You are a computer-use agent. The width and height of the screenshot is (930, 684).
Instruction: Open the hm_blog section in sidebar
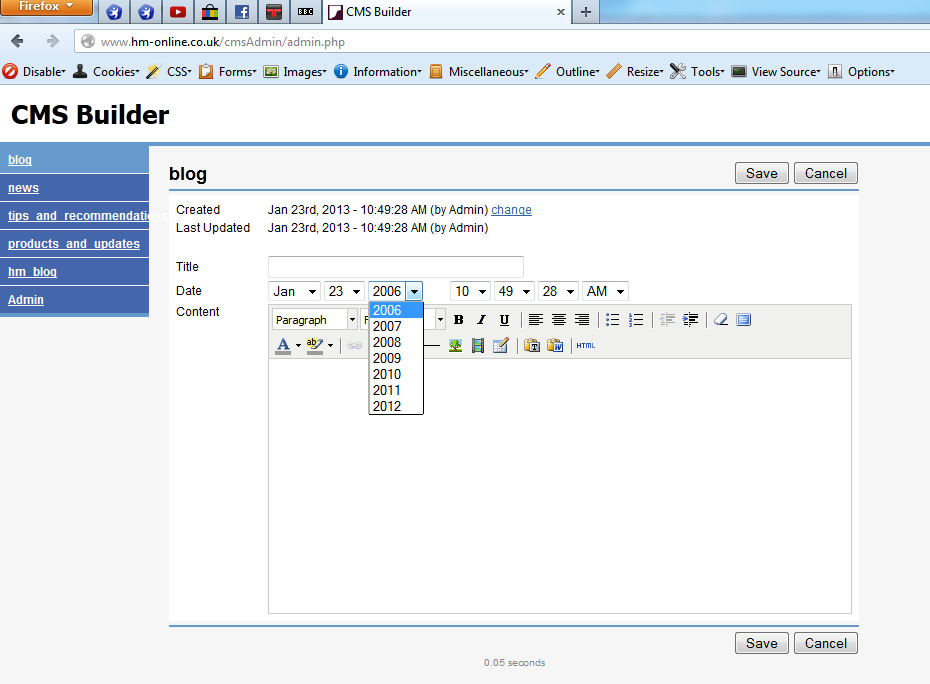pyautogui.click(x=32, y=272)
